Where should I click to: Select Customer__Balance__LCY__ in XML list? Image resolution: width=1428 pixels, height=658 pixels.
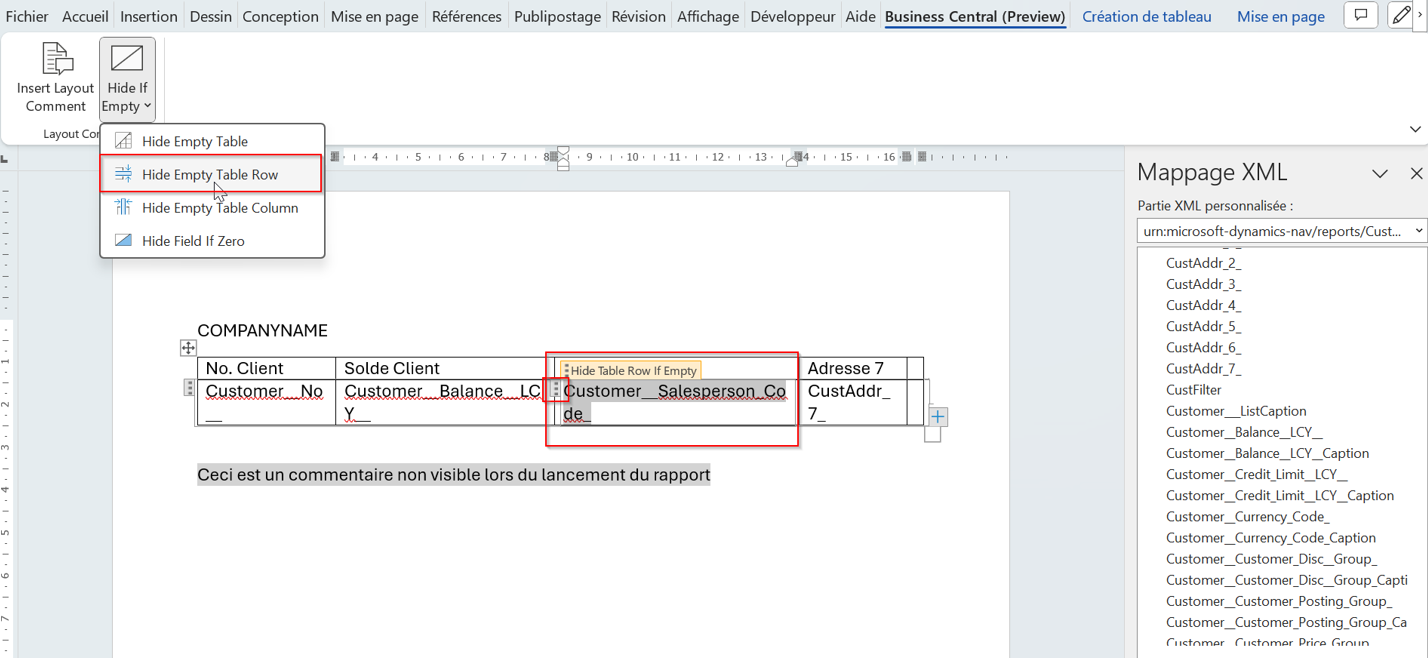pos(1244,432)
